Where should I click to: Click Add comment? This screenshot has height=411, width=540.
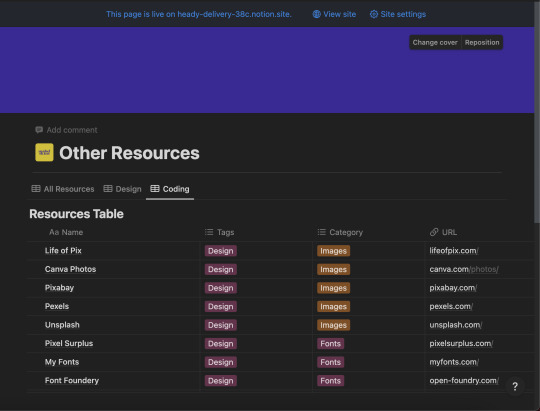(66, 130)
